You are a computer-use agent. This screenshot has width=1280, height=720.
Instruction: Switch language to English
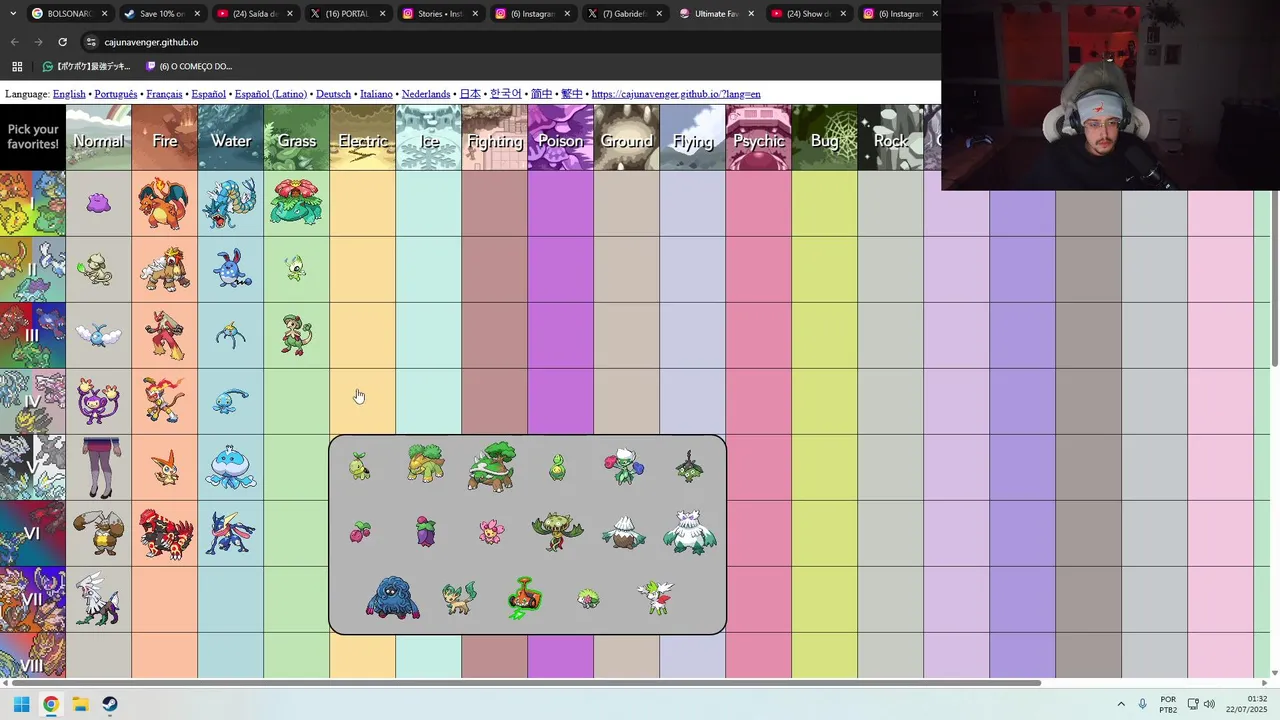[x=69, y=94]
